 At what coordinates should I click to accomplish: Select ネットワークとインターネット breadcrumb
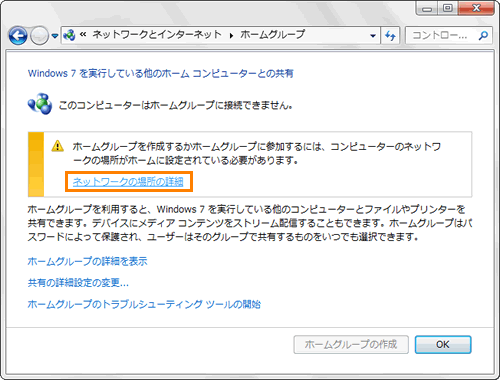pyautogui.click(x=157, y=34)
